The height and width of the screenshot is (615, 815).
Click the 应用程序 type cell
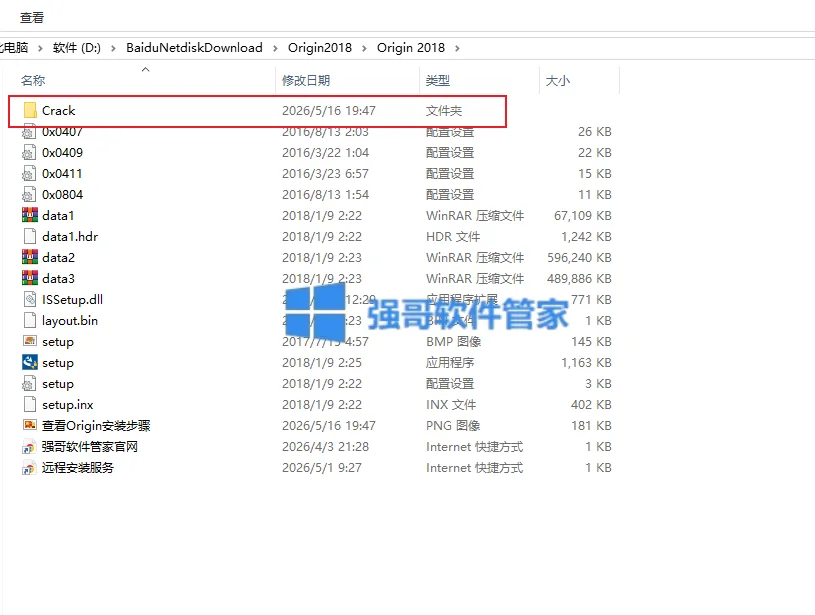tap(450, 362)
